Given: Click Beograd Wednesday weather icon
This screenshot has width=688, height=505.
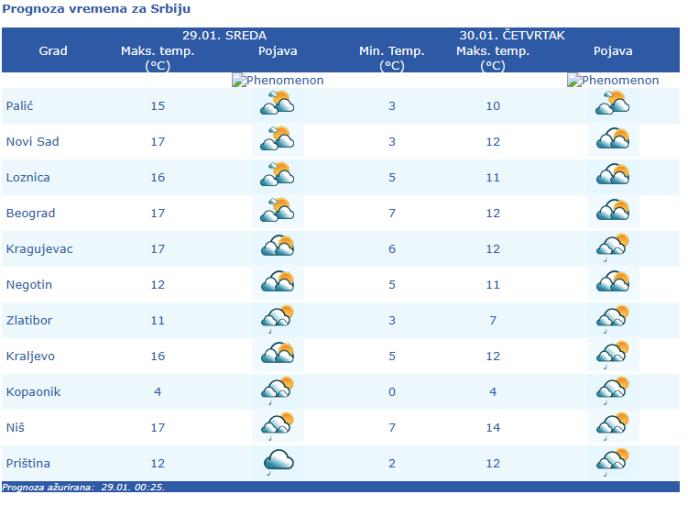Looking at the screenshot, I should tap(277, 211).
